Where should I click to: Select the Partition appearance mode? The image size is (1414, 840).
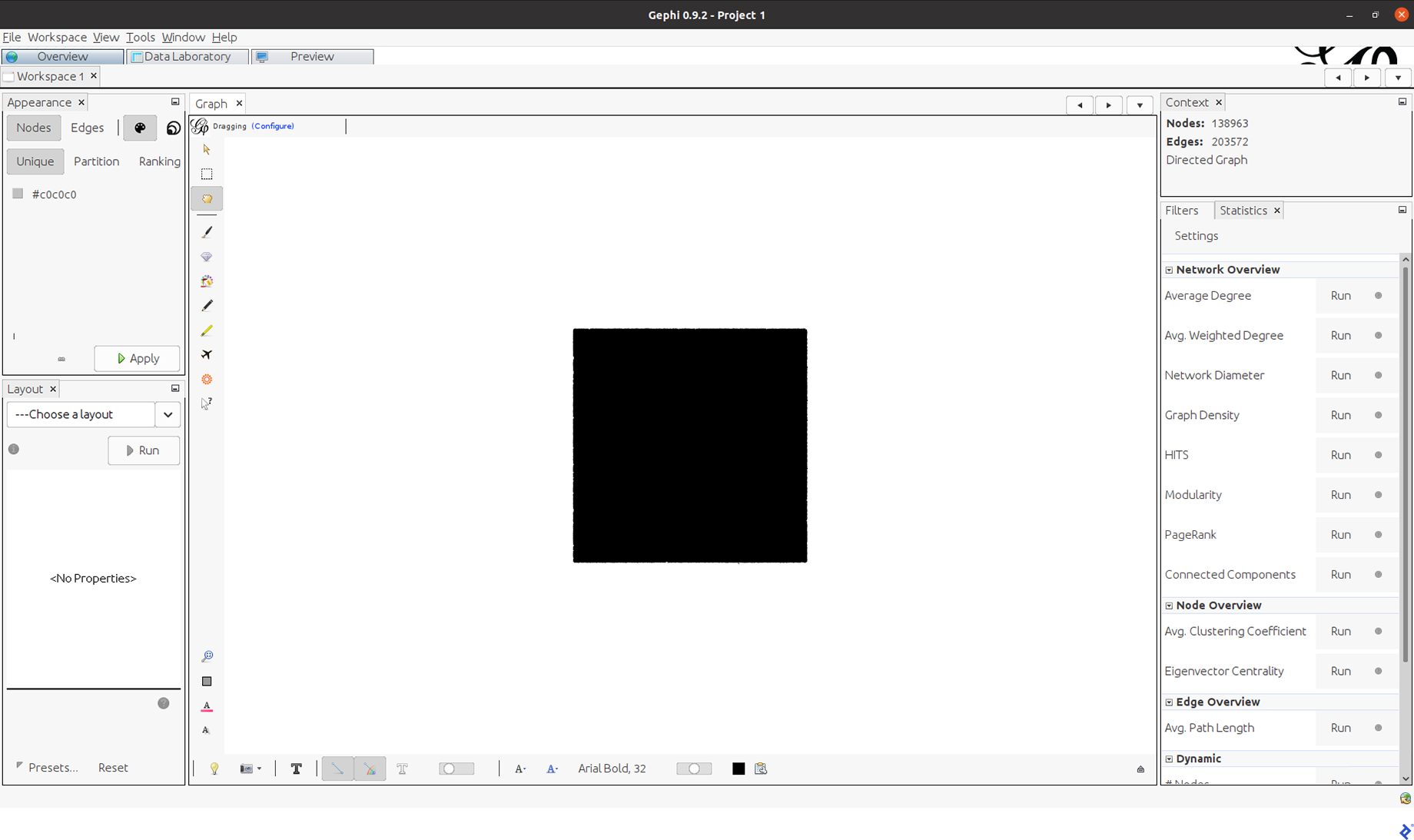97,161
